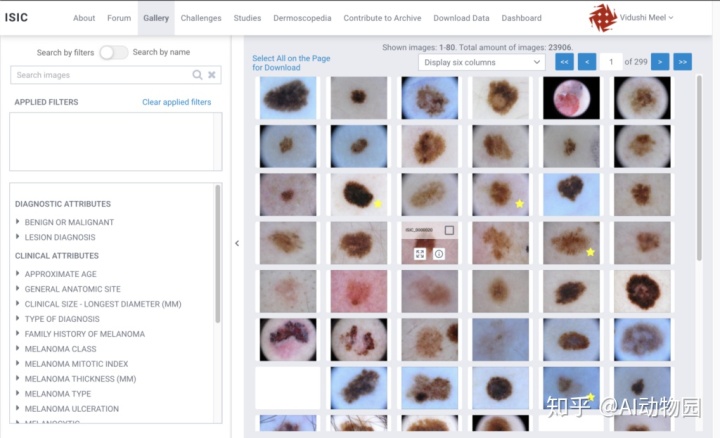This screenshot has height=438, width=720.
Task: Open the Challenges page
Action: 201,18
